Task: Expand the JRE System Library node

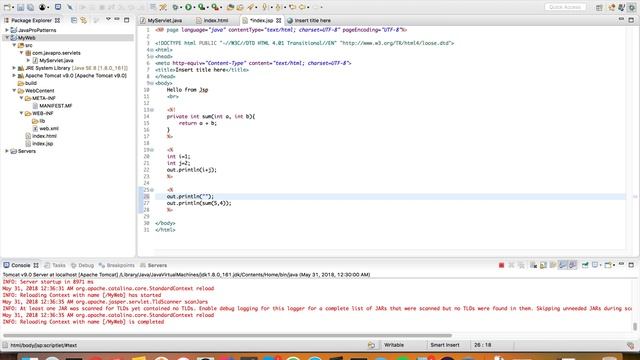Action: [14, 68]
